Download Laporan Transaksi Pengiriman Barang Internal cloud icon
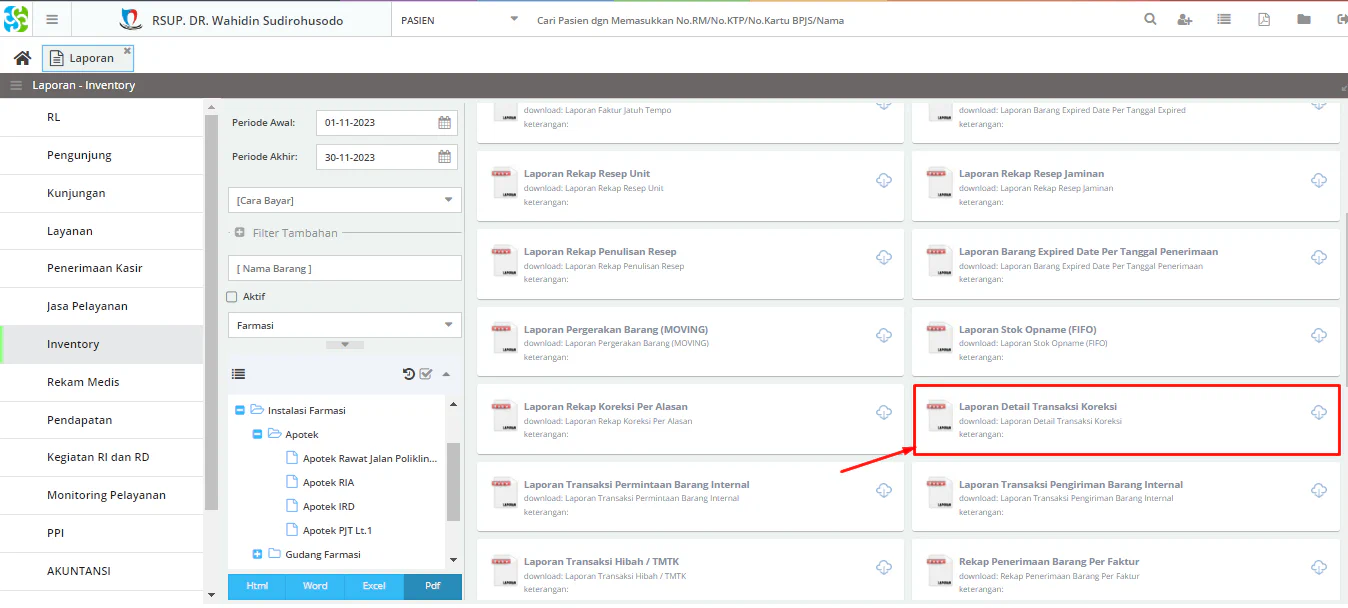Screen dimensions: 1348x608 [1319, 490]
